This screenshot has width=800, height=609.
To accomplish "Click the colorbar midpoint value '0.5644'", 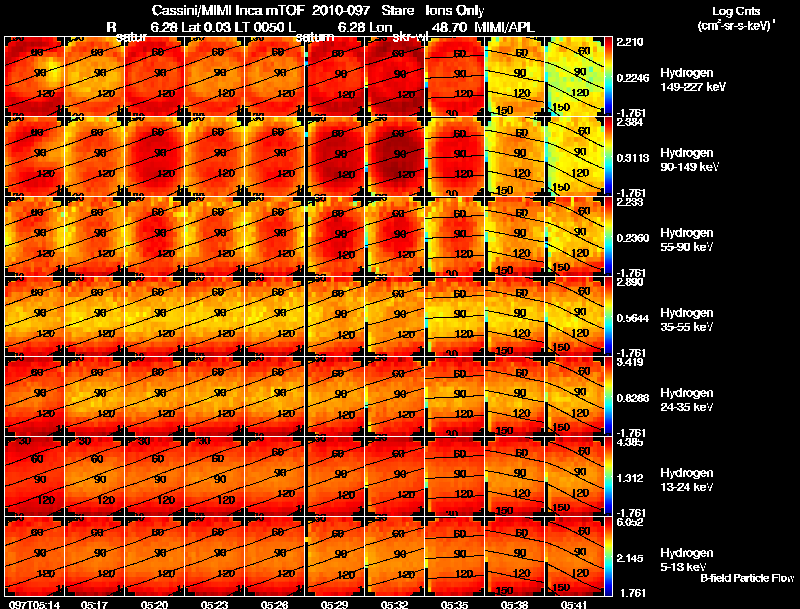I will point(633,318).
